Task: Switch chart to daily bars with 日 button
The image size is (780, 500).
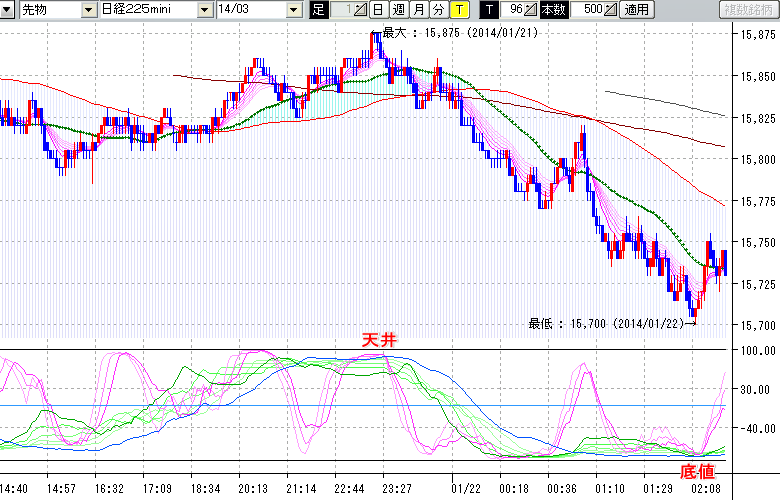Action: coord(379,9)
